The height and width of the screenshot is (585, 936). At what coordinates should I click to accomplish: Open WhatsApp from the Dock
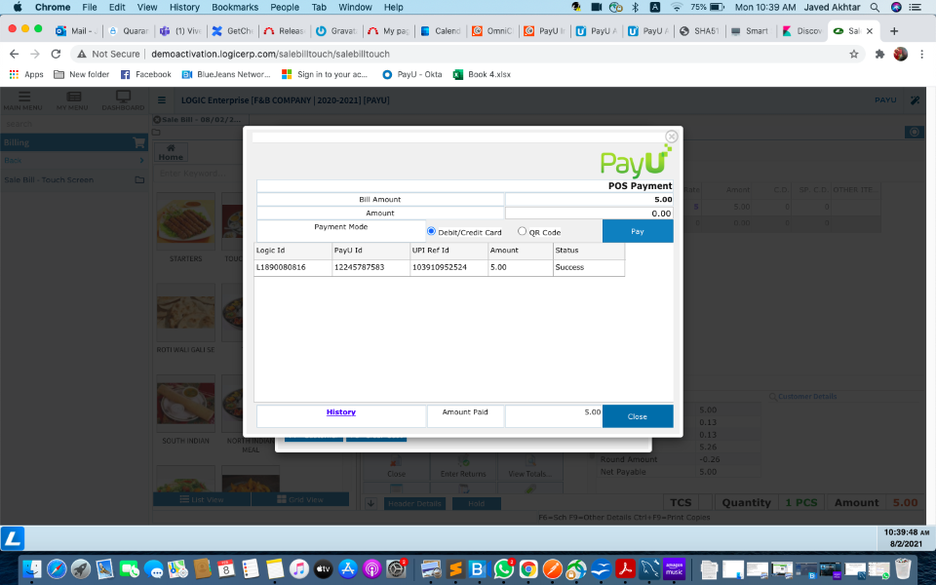pos(503,569)
